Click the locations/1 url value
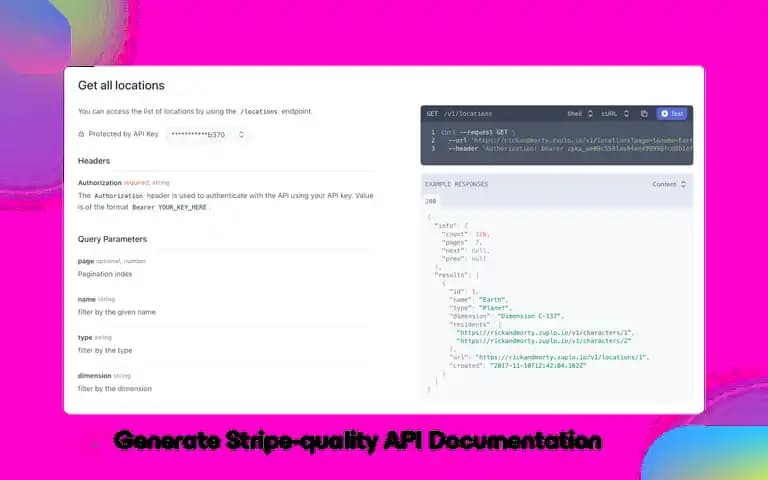 561,358
